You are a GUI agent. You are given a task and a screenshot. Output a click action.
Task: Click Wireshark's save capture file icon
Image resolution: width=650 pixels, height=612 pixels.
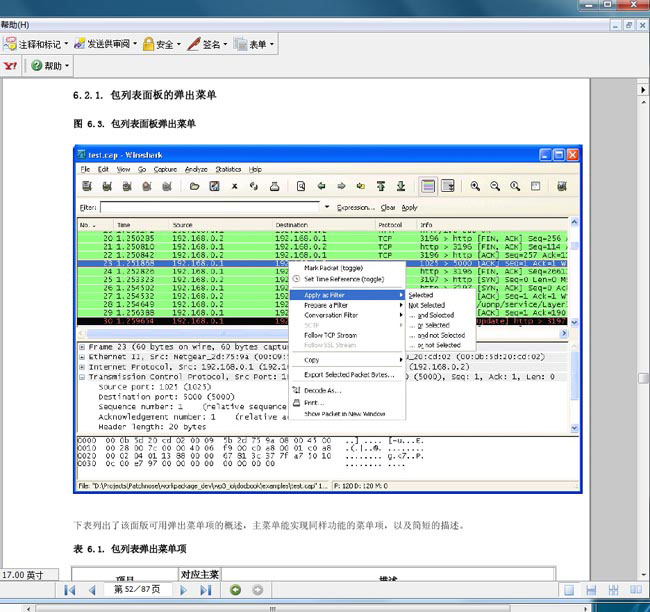click(214, 187)
